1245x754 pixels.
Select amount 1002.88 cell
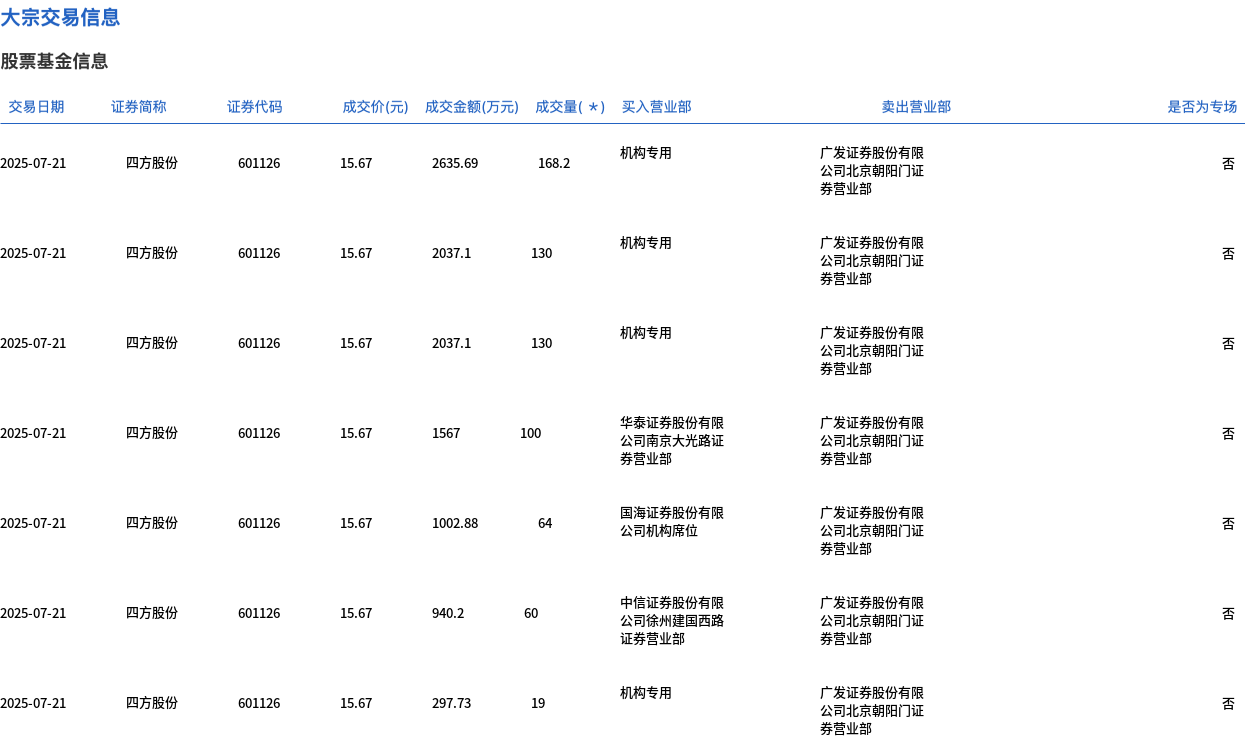[x=455, y=523]
